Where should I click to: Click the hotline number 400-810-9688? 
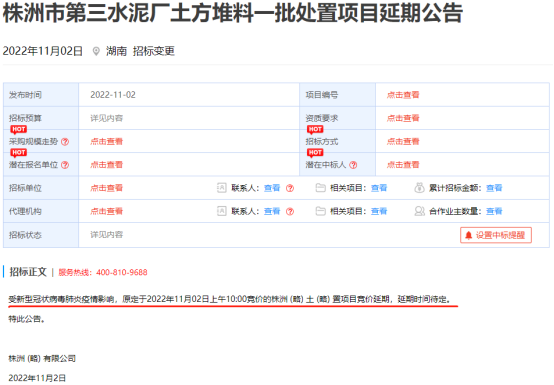[x=122, y=272]
